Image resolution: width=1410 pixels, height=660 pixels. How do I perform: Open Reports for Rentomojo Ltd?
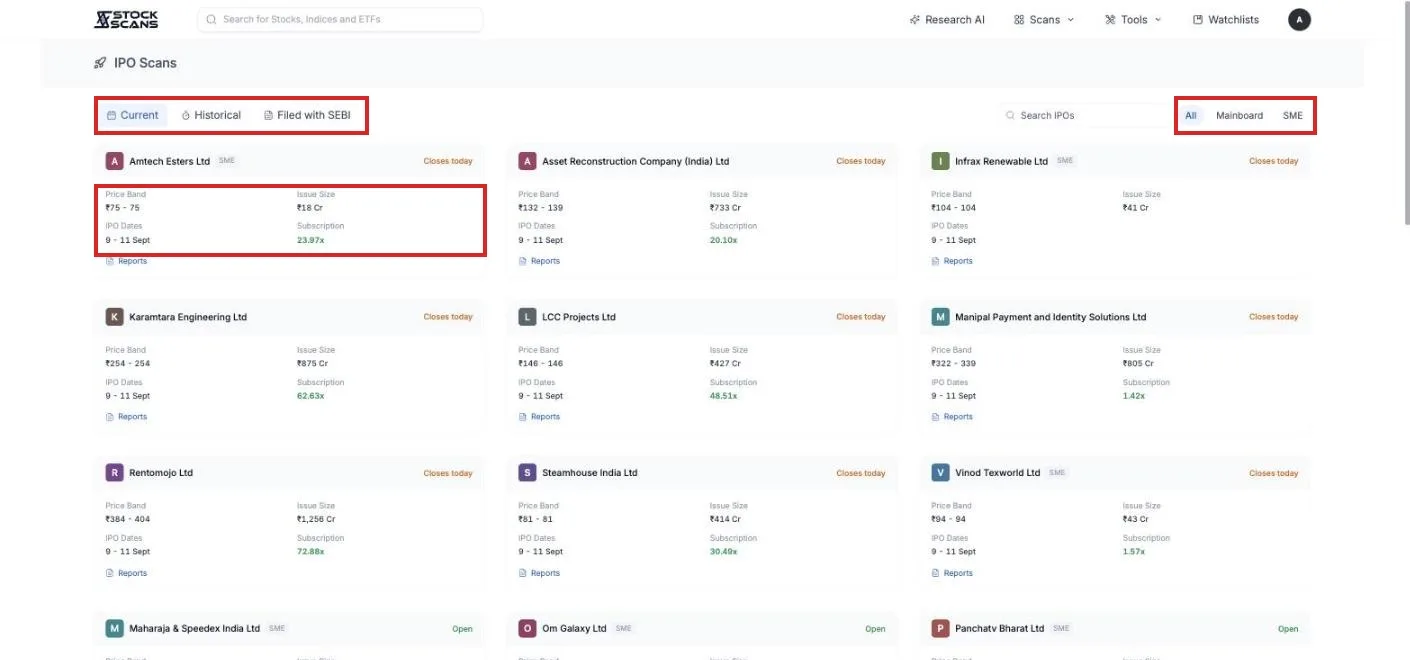(126, 573)
